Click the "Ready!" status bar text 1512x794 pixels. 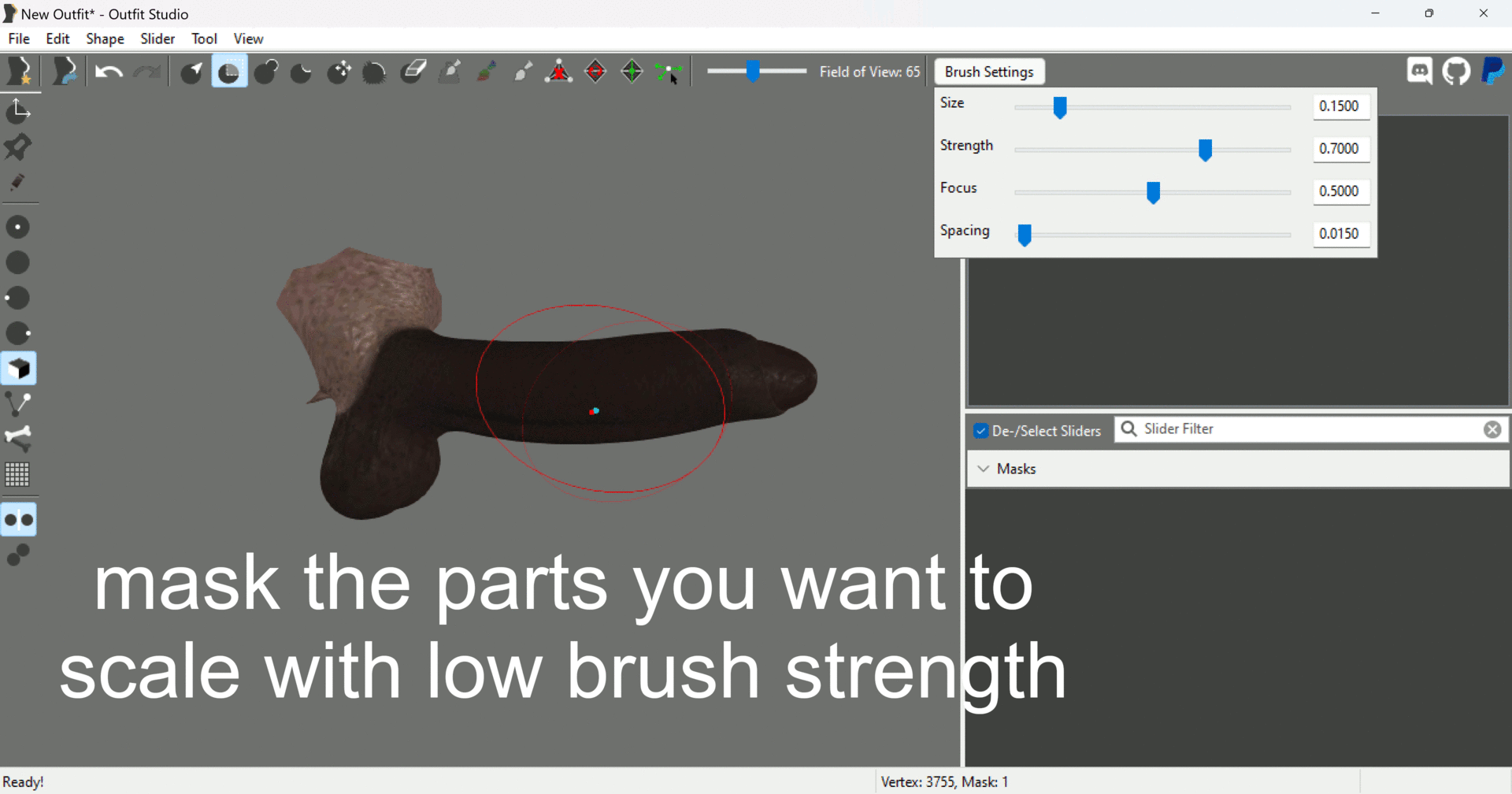(24, 782)
